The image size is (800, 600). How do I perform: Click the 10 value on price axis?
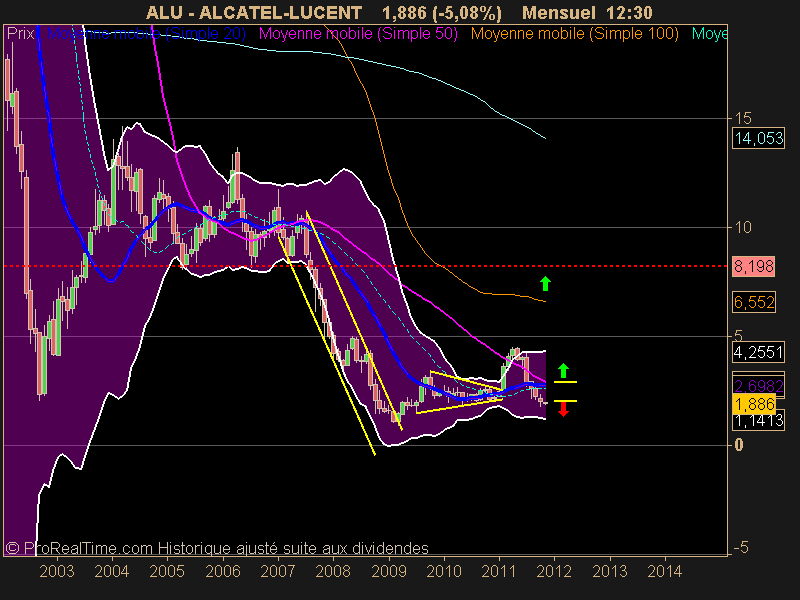(743, 227)
